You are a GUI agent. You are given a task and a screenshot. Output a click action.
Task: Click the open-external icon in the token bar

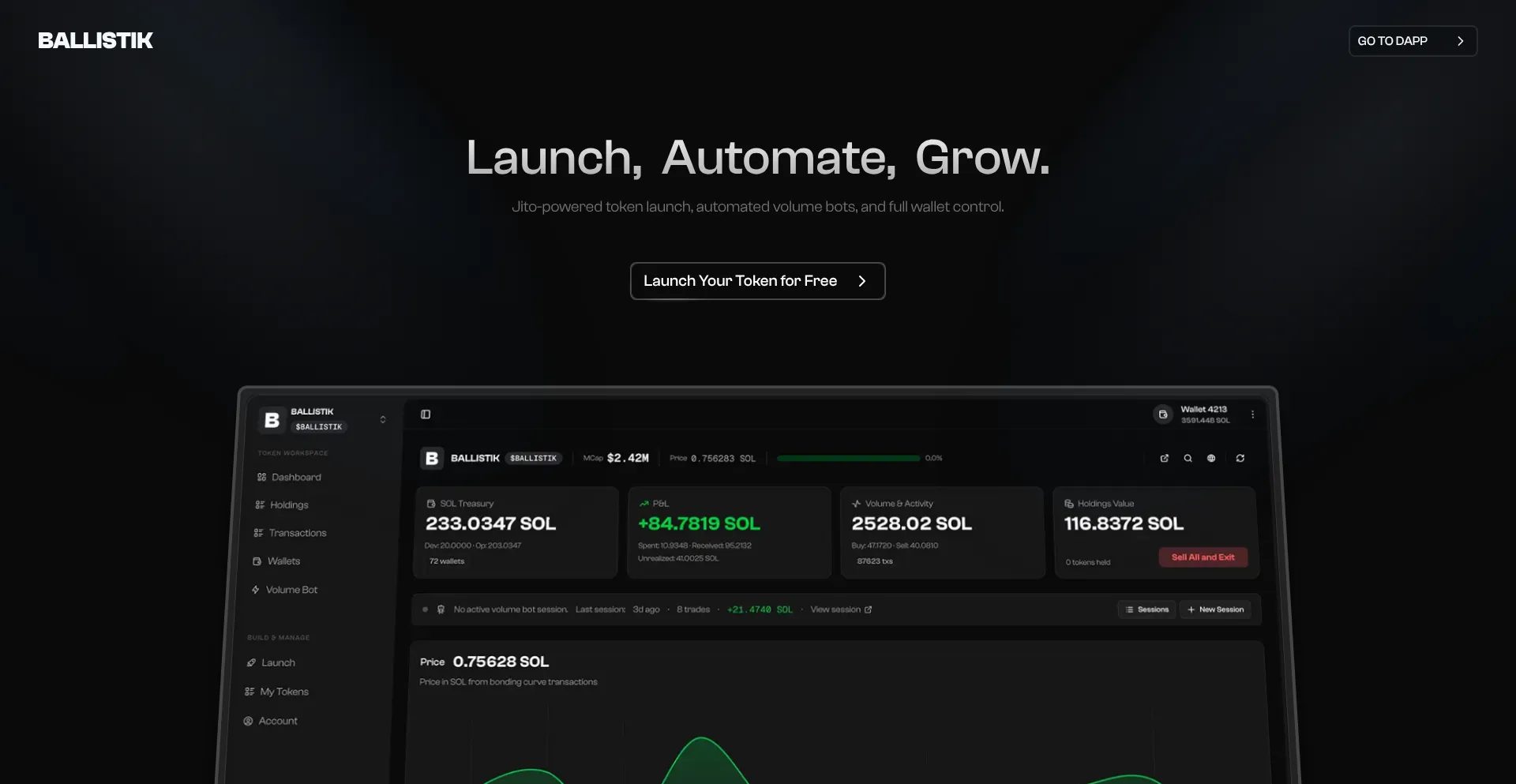pyautogui.click(x=1164, y=458)
